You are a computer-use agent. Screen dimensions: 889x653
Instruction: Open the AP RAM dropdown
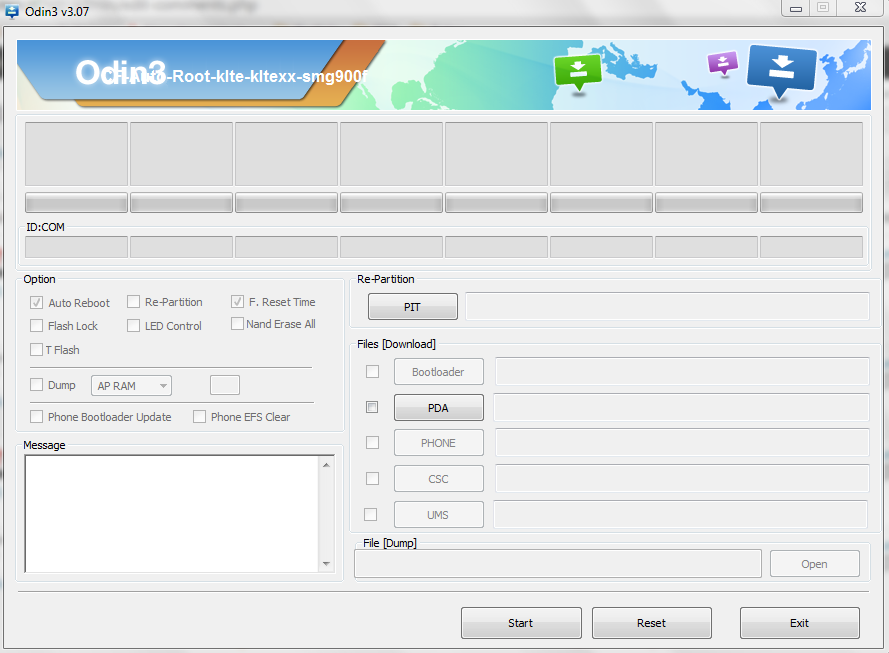[131, 385]
